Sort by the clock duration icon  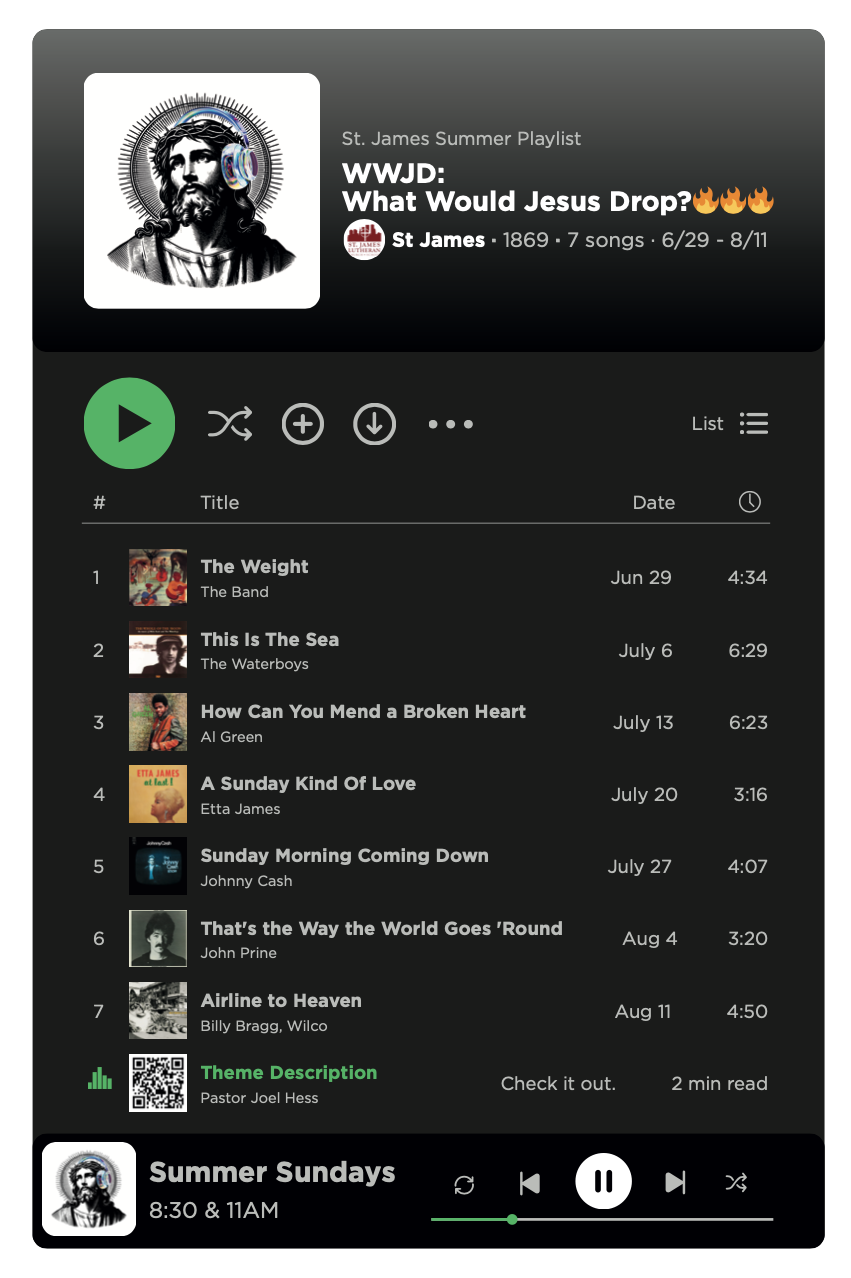click(750, 502)
